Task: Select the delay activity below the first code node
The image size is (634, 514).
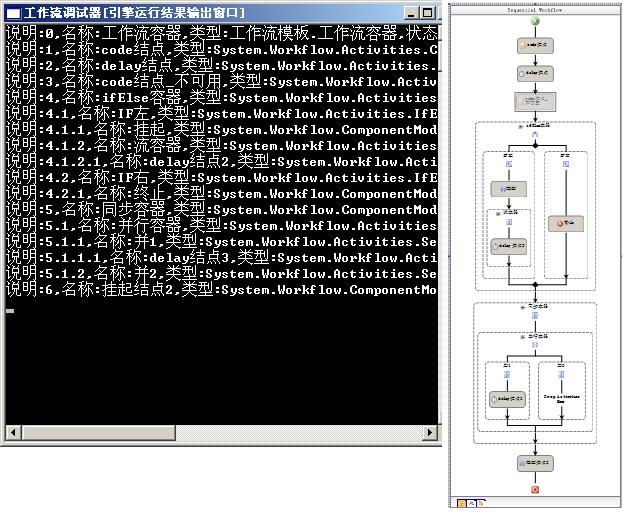Action: (x=535, y=74)
